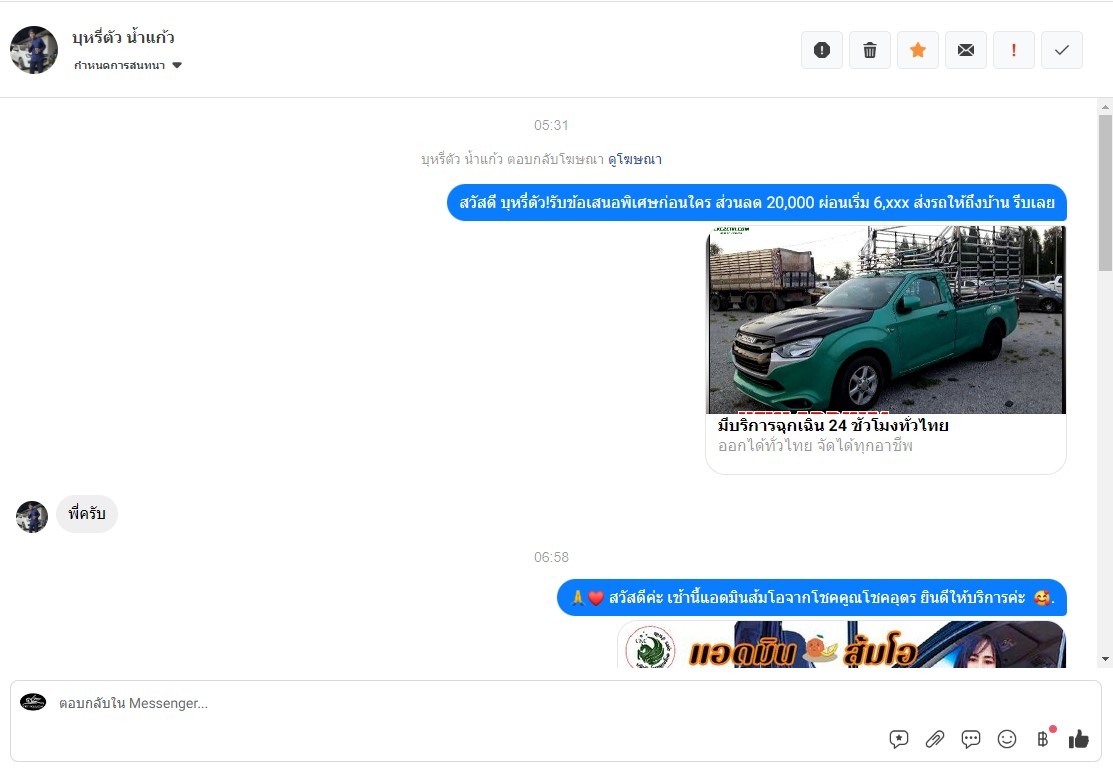Send a thumbs-up like
Viewport: 1113px width, 769px height.
(1078, 739)
